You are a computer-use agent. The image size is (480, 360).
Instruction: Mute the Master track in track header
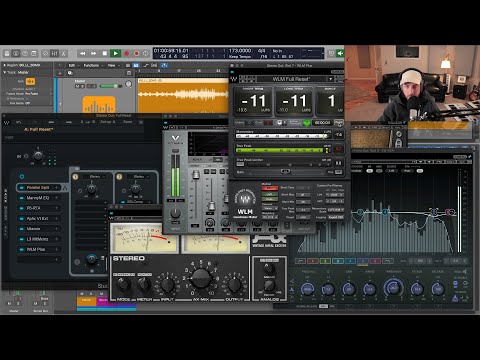(x=77, y=86)
